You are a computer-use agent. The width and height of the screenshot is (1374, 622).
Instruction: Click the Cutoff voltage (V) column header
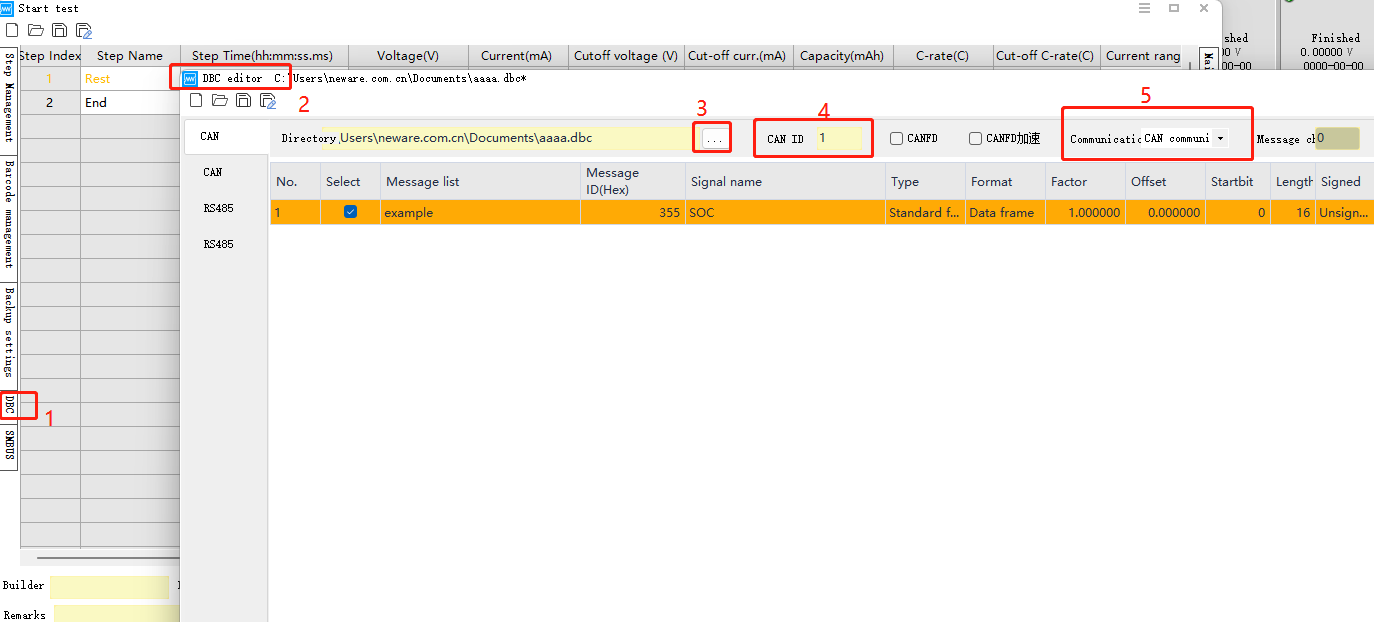pos(626,56)
